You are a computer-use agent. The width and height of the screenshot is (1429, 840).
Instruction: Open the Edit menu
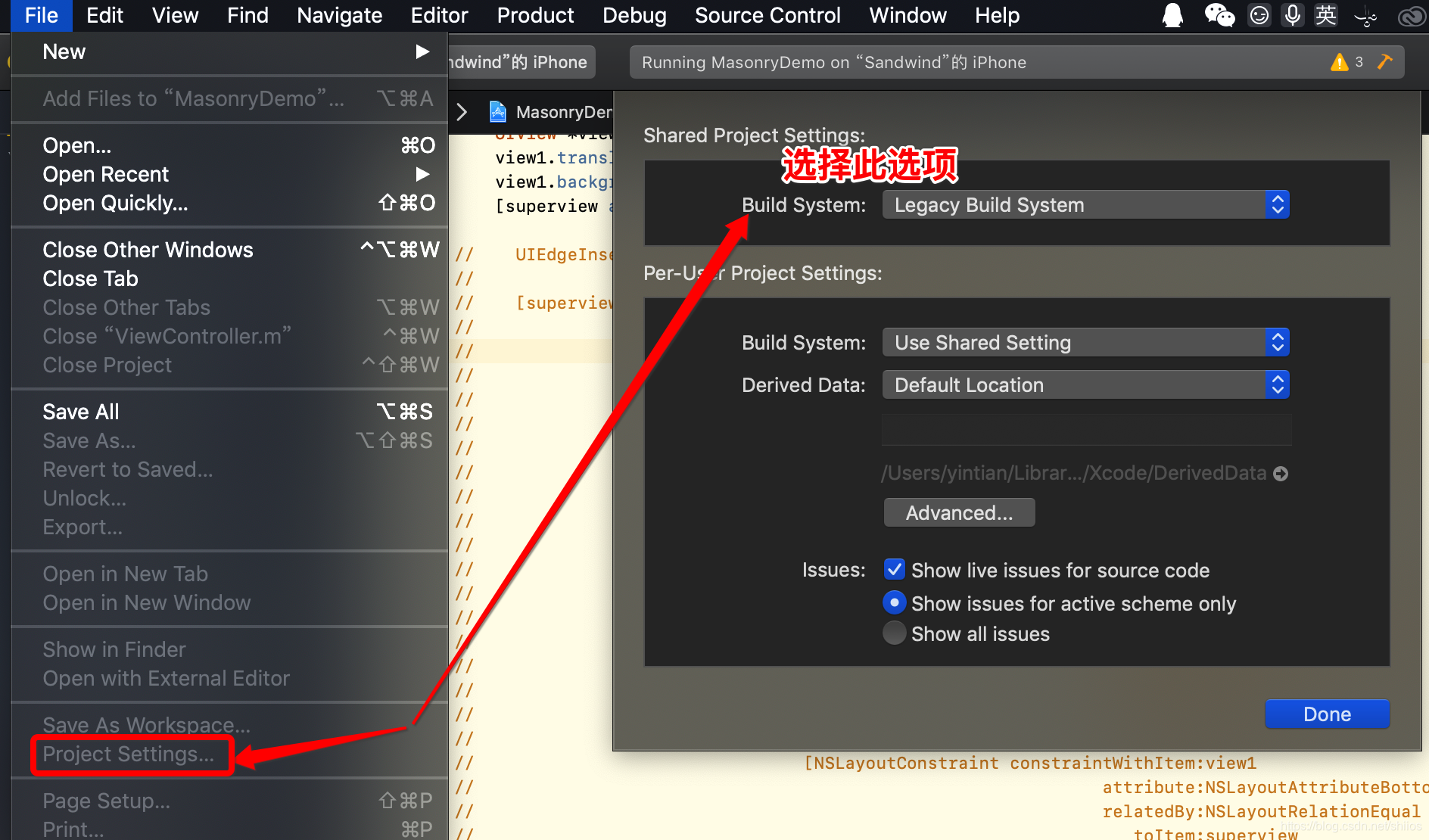tap(104, 15)
